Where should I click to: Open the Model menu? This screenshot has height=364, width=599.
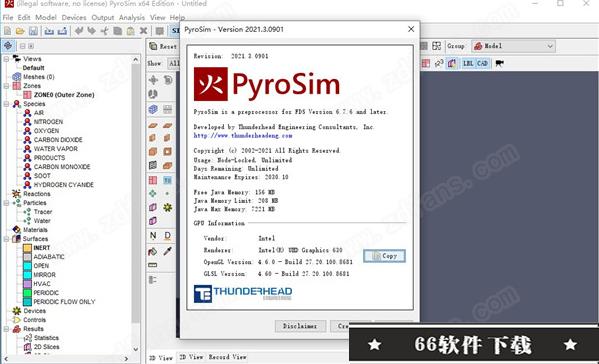46,18
